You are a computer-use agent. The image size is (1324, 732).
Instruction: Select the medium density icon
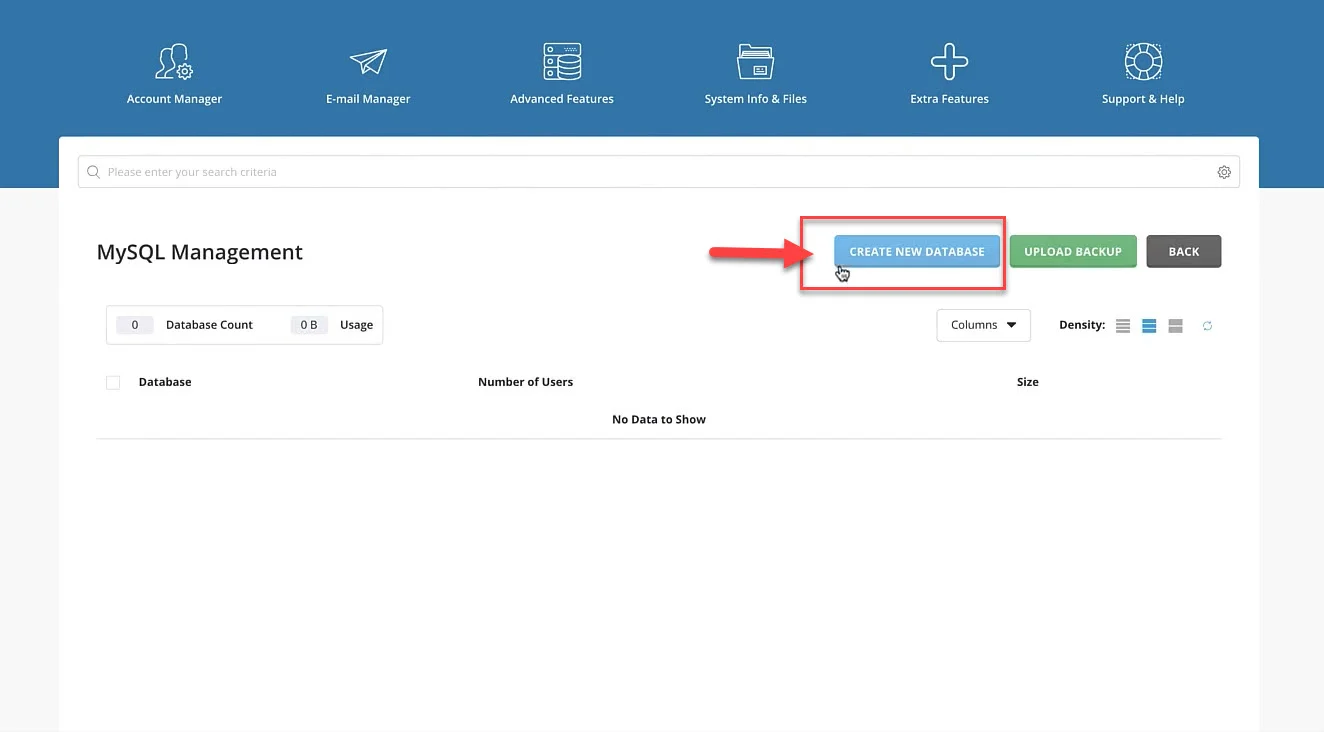pos(1149,326)
